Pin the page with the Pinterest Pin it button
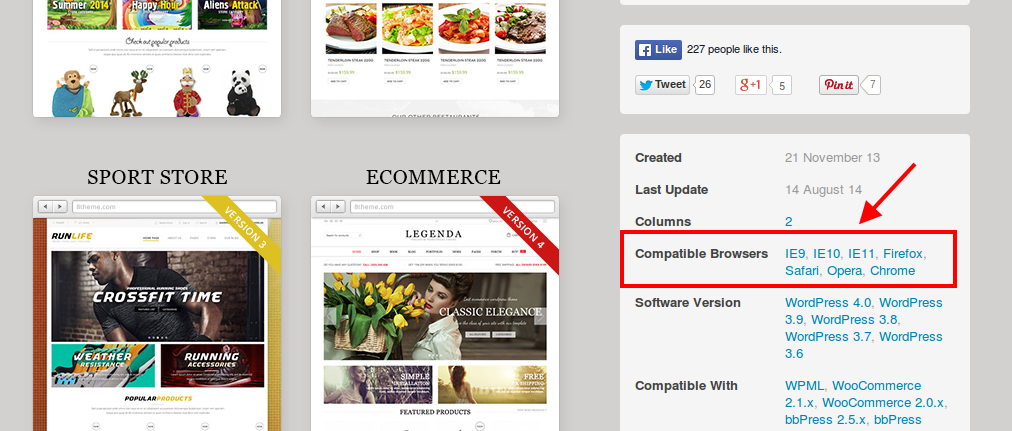 click(838, 85)
